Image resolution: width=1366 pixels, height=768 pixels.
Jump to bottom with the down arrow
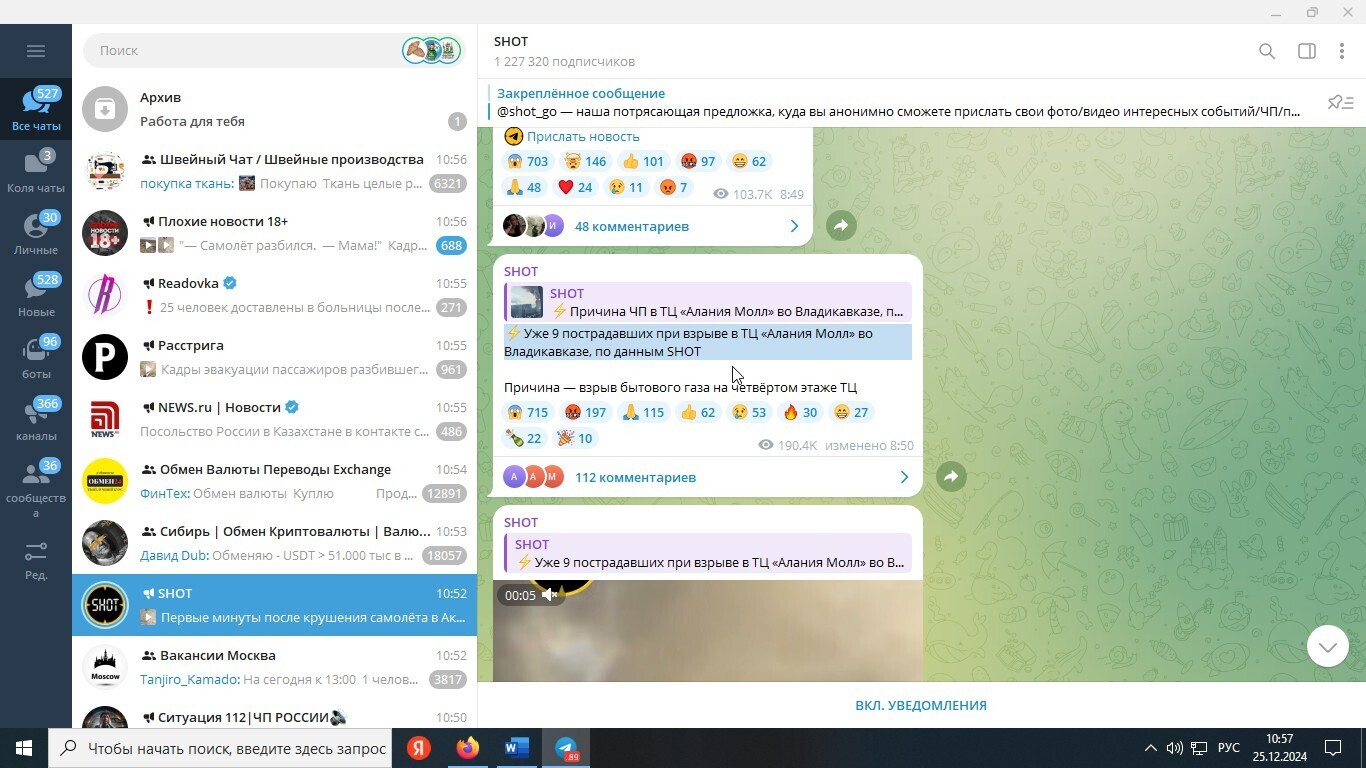[1327, 647]
